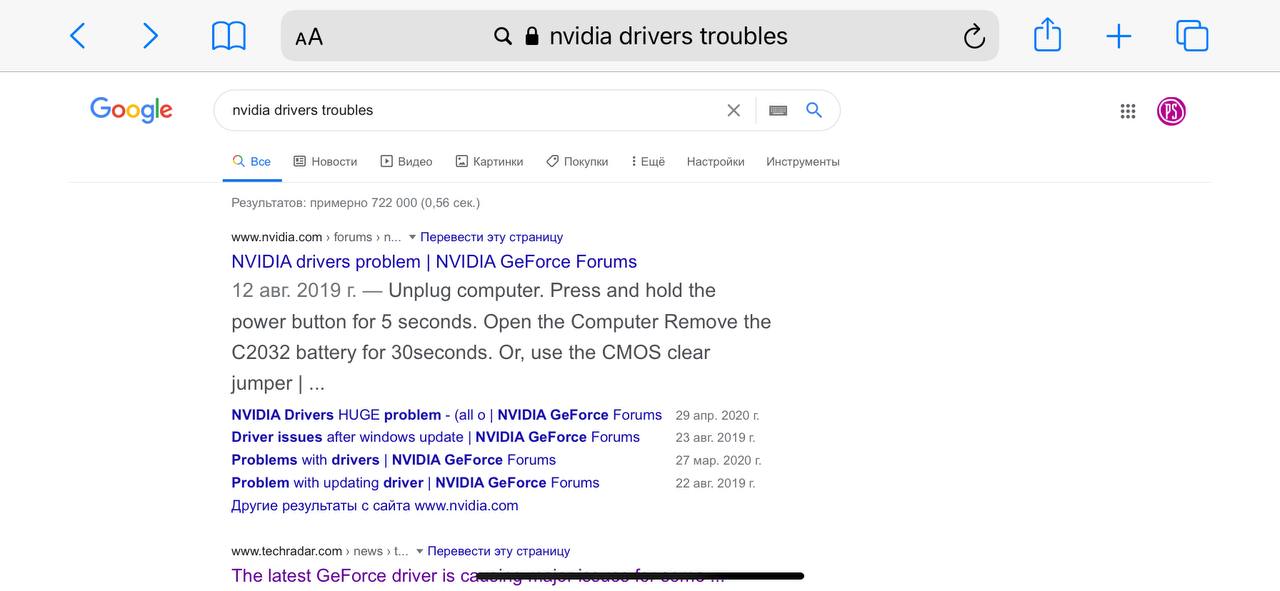This screenshot has height=591, width=1280.
Task: Open Инструменты search tools
Action: tap(803, 161)
